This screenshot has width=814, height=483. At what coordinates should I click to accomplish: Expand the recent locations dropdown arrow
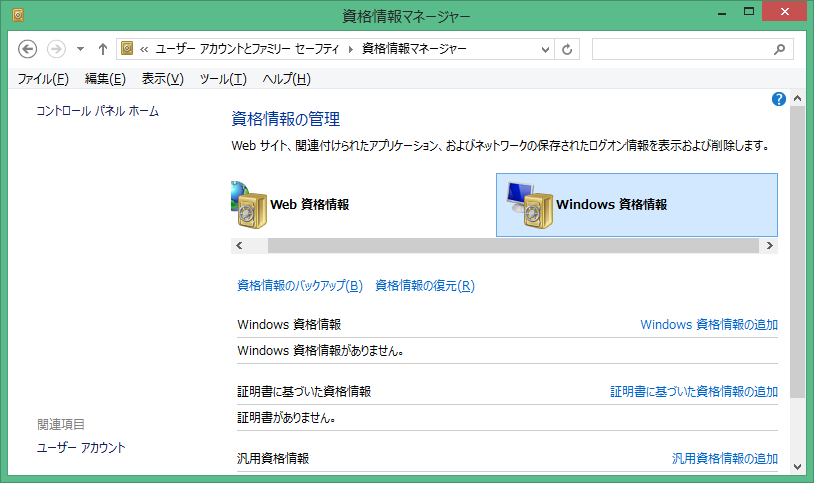point(80,49)
